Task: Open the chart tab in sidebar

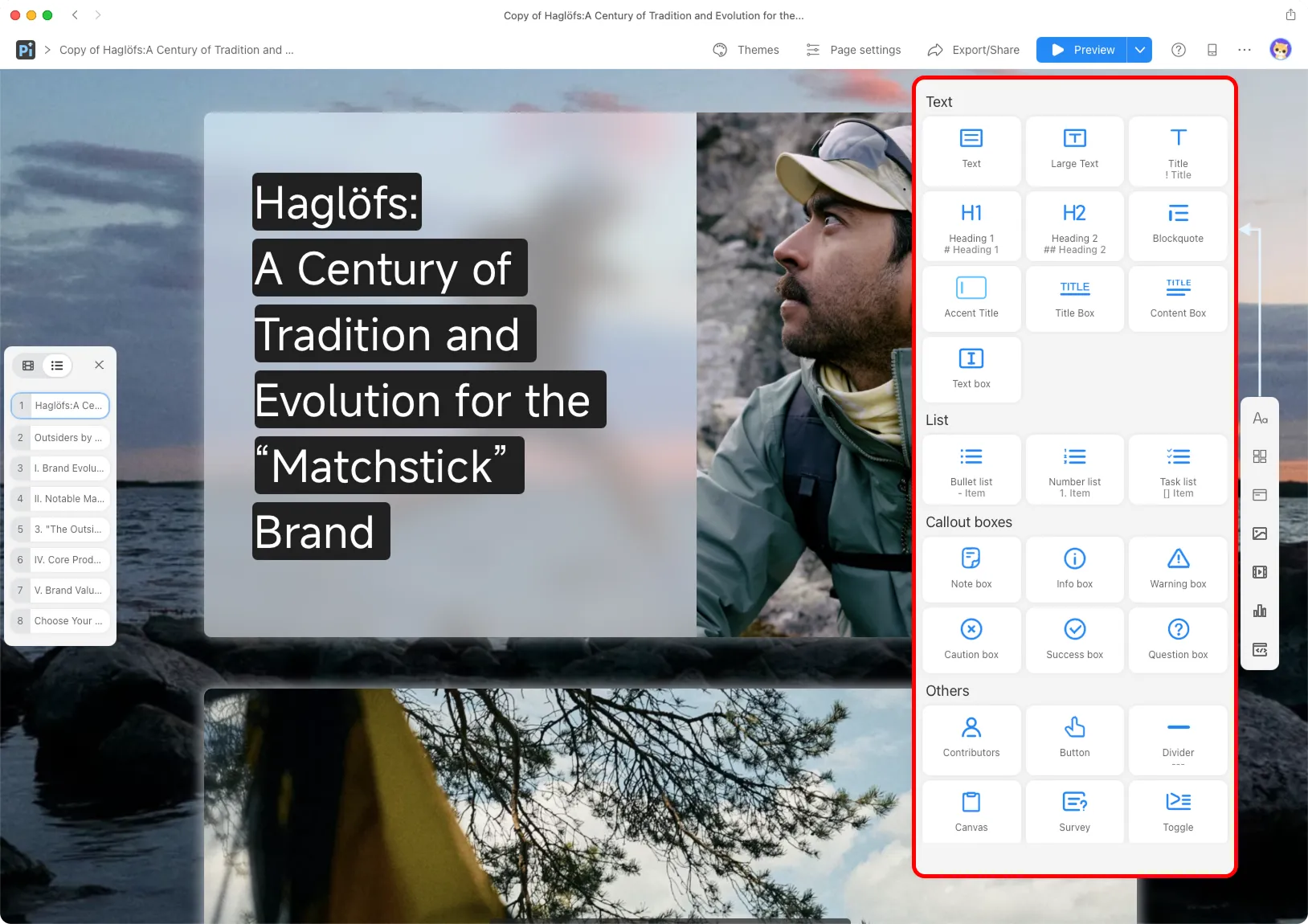Action: pos(1260,611)
